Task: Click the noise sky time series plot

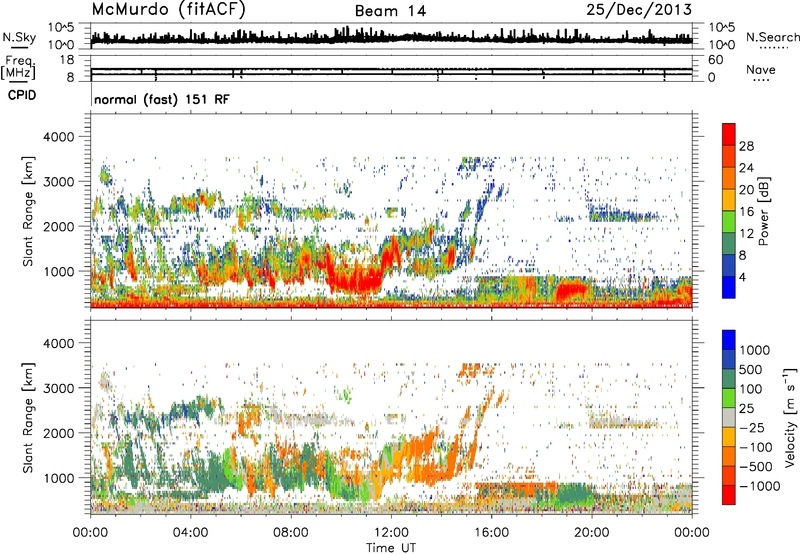Action: pos(391,36)
